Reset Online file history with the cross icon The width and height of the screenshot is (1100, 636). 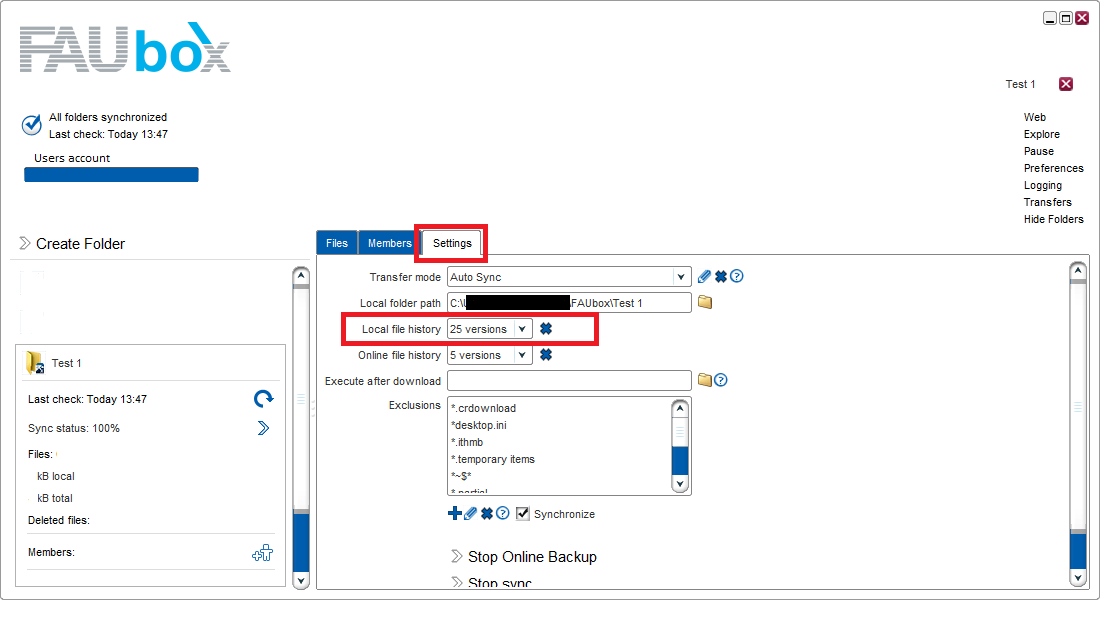pyautogui.click(x=545, y=354)
